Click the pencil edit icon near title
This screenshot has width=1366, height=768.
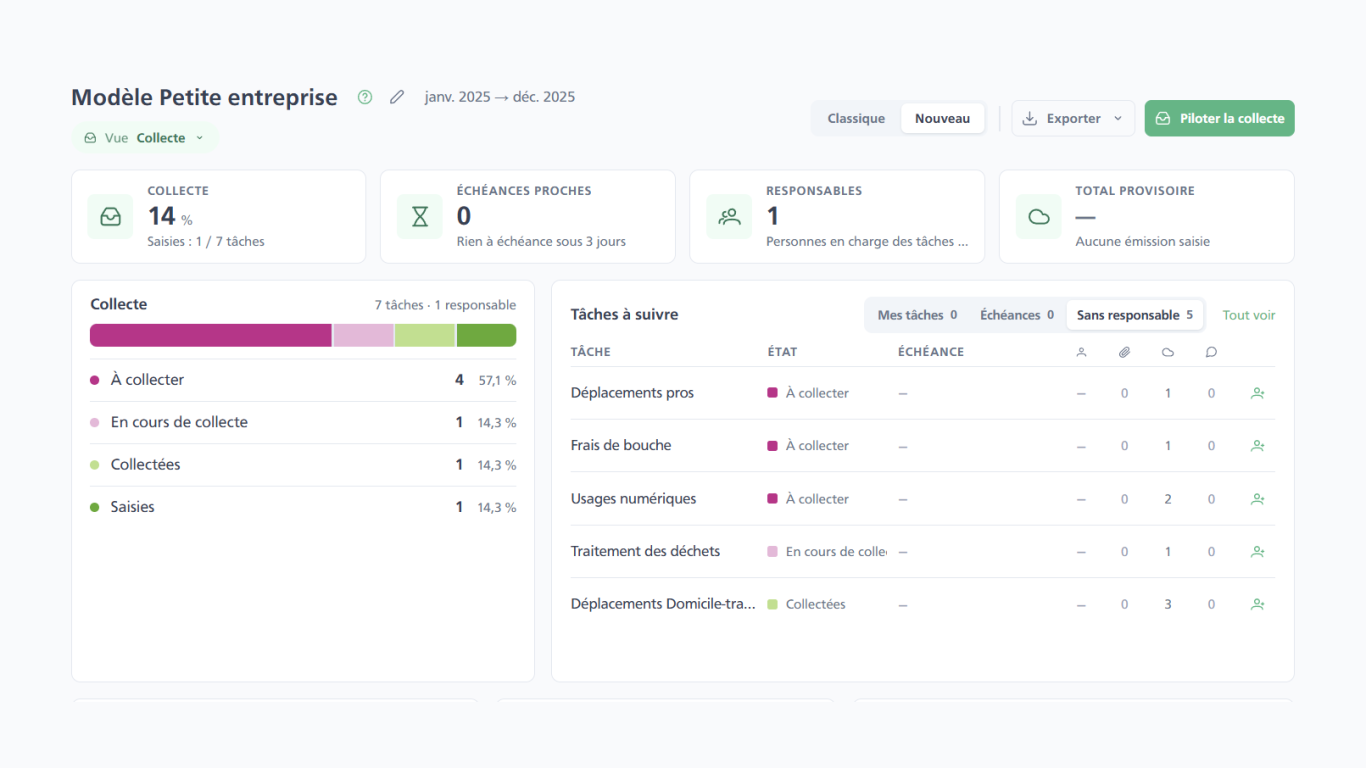[x=397, y=97]
